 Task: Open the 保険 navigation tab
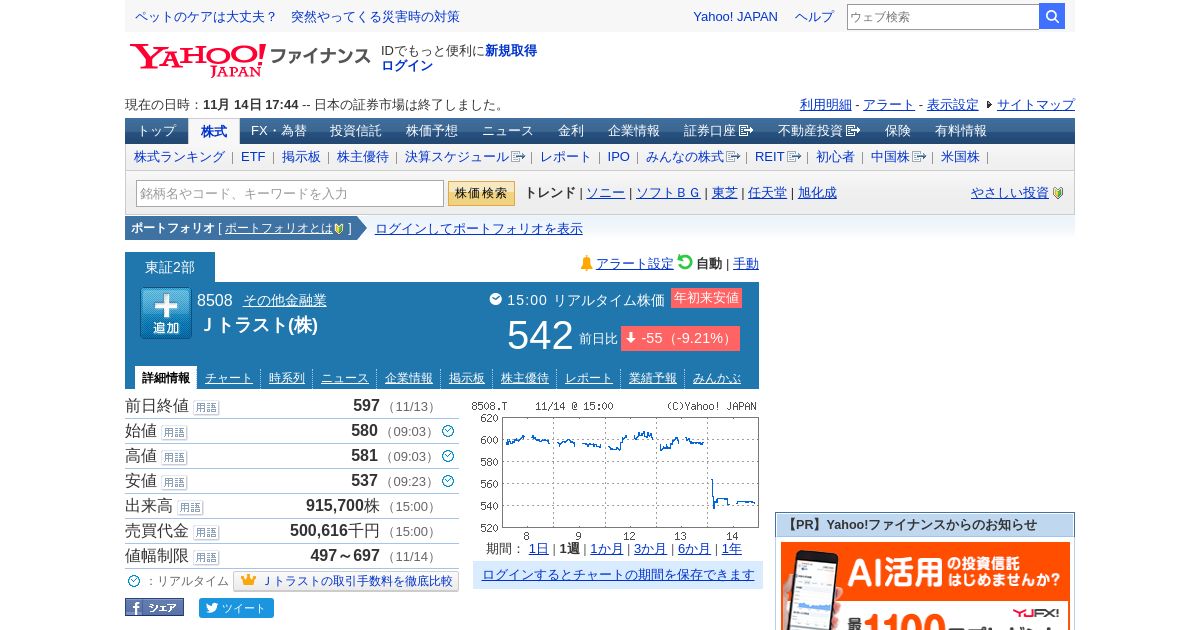coord(898,131)
